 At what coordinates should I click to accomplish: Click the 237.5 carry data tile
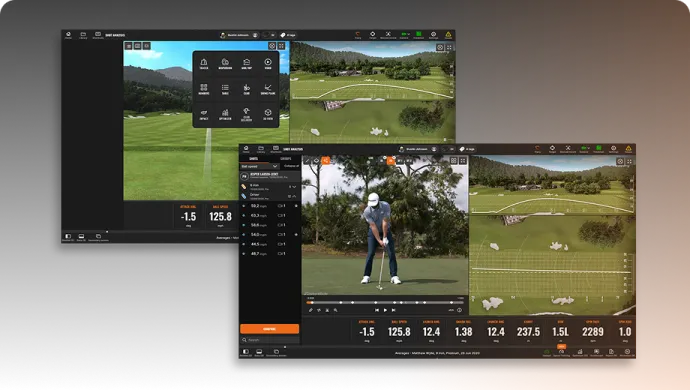point(528,331)
